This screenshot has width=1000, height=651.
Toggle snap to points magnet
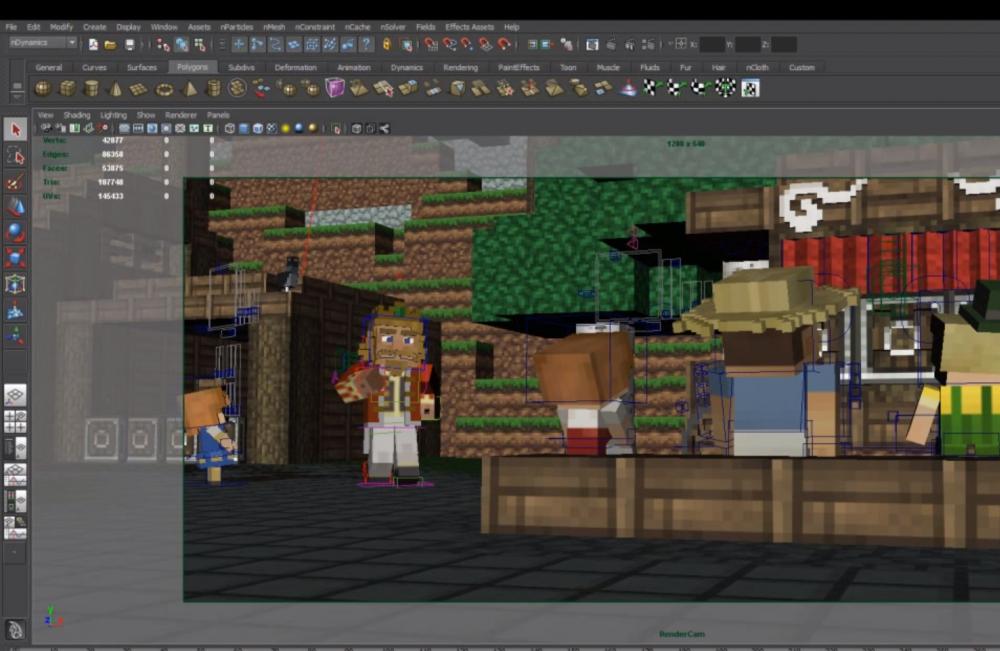pyautogui.click(x=467, y=45)
